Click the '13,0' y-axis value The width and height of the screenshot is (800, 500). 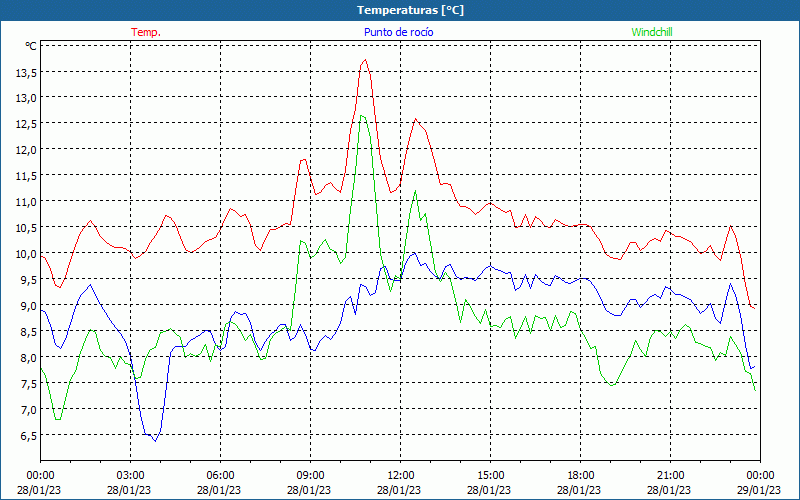click(26, 98)
